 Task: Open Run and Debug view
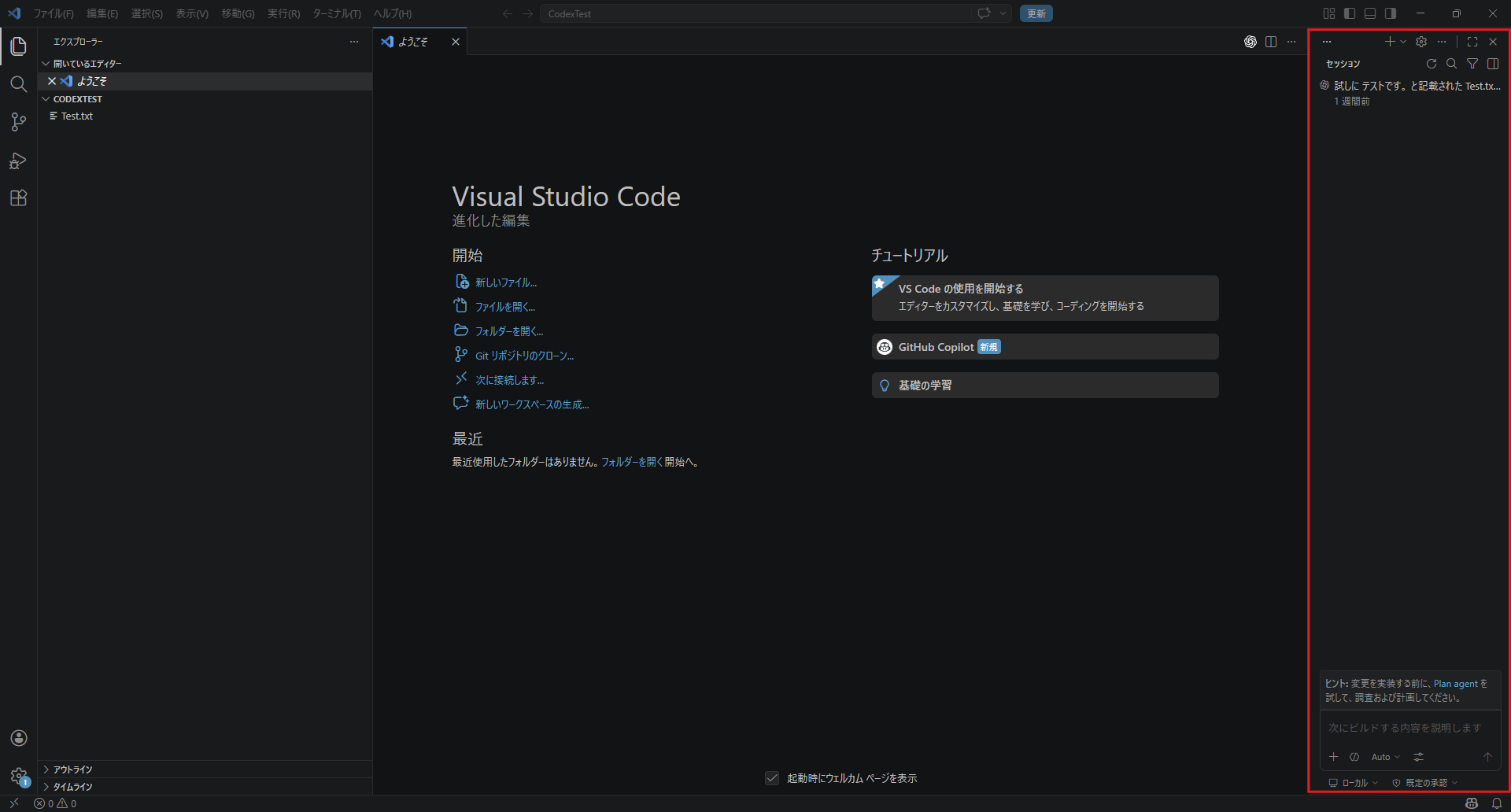tap(18, 161)
